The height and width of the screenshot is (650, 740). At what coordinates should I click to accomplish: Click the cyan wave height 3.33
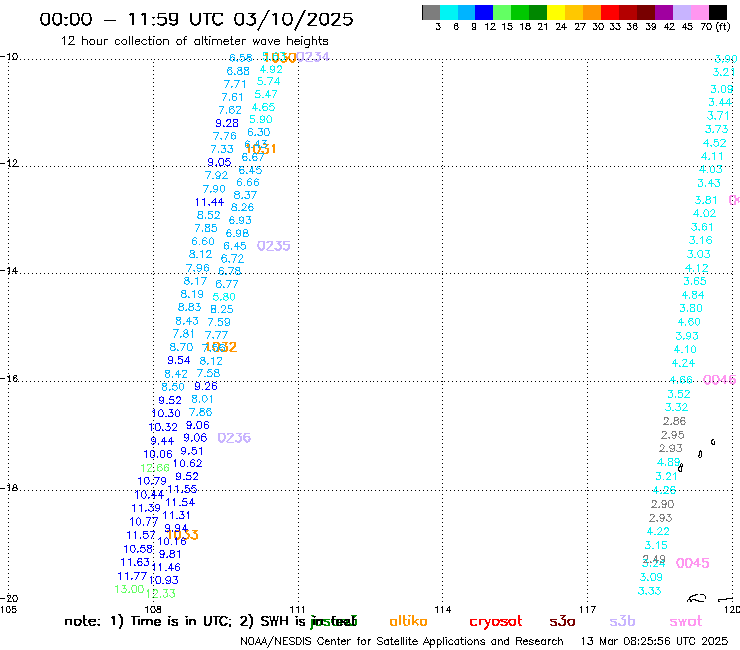pos(649,591)
